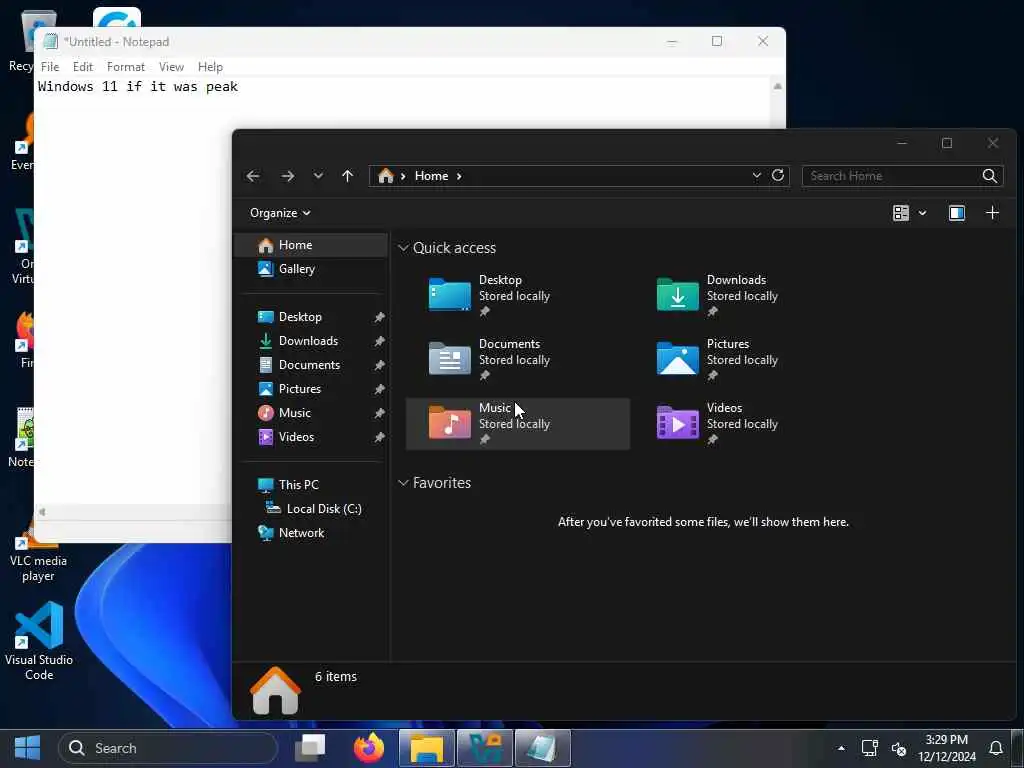
Task: Open notification center bell icon
Action: click(996, 748)
